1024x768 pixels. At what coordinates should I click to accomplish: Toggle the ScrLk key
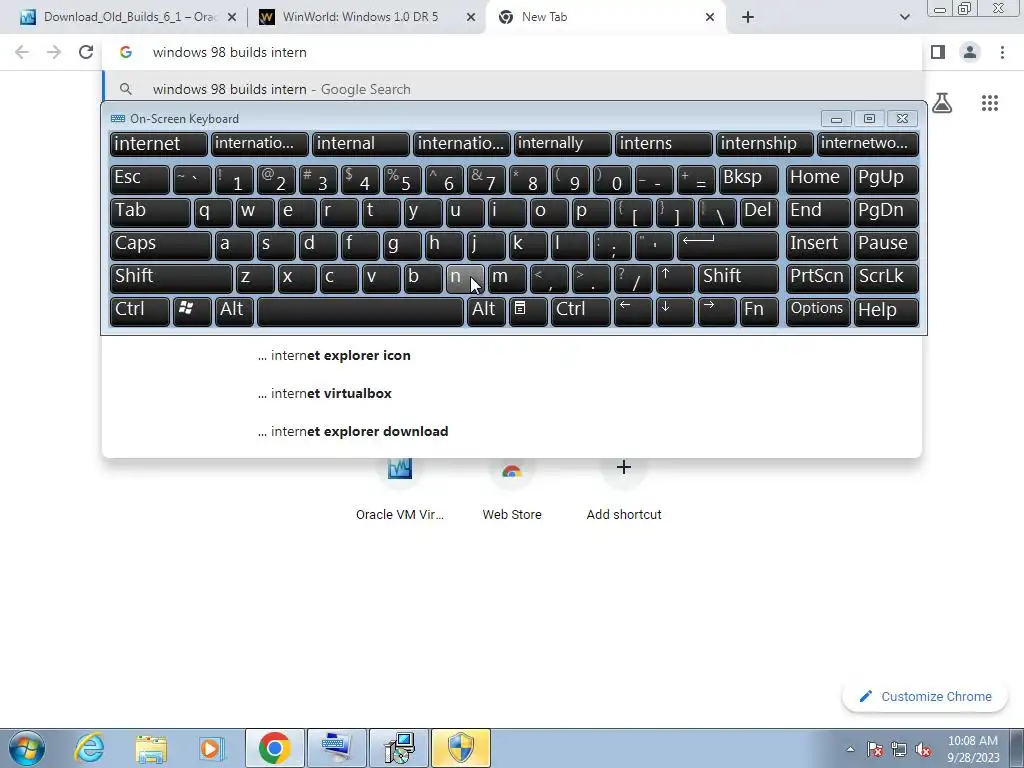pyautogui.click(x=886, y=278)
